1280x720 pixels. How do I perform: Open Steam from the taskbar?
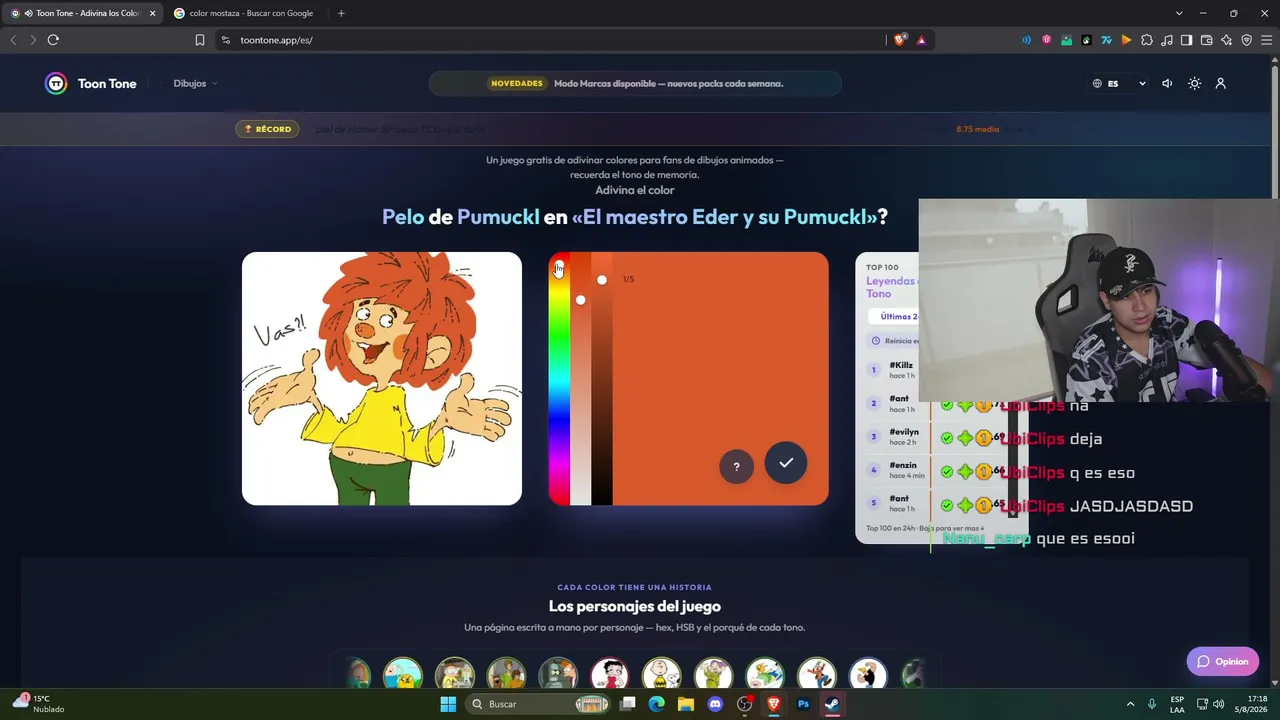[x=832, y=704]
